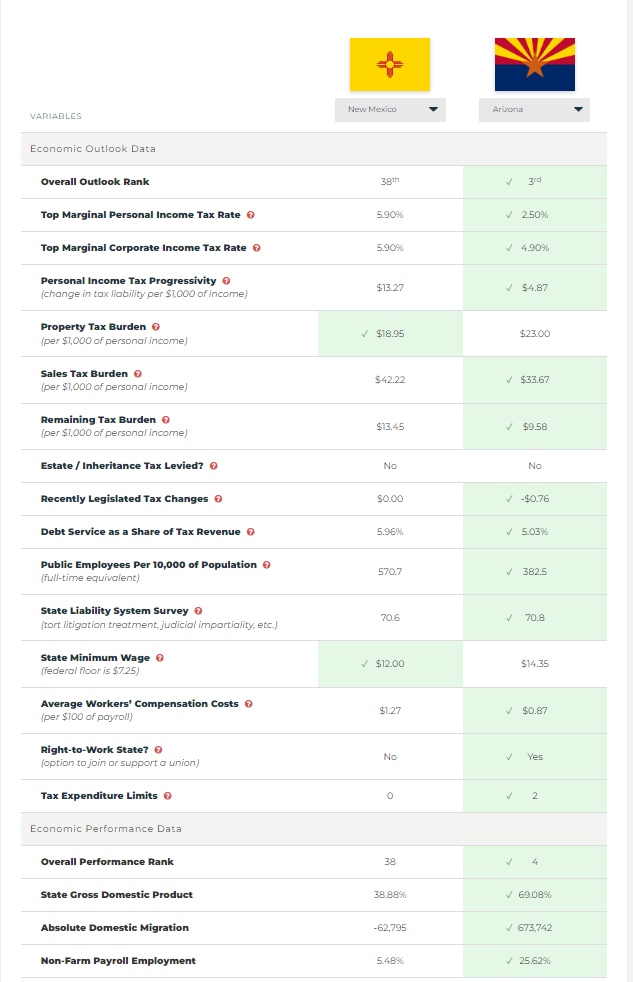Image resolution: width=633 pixels, height=982 pixels.
Task: Click the Overall Outlook Rank row label
Action: tap(95, 182)
